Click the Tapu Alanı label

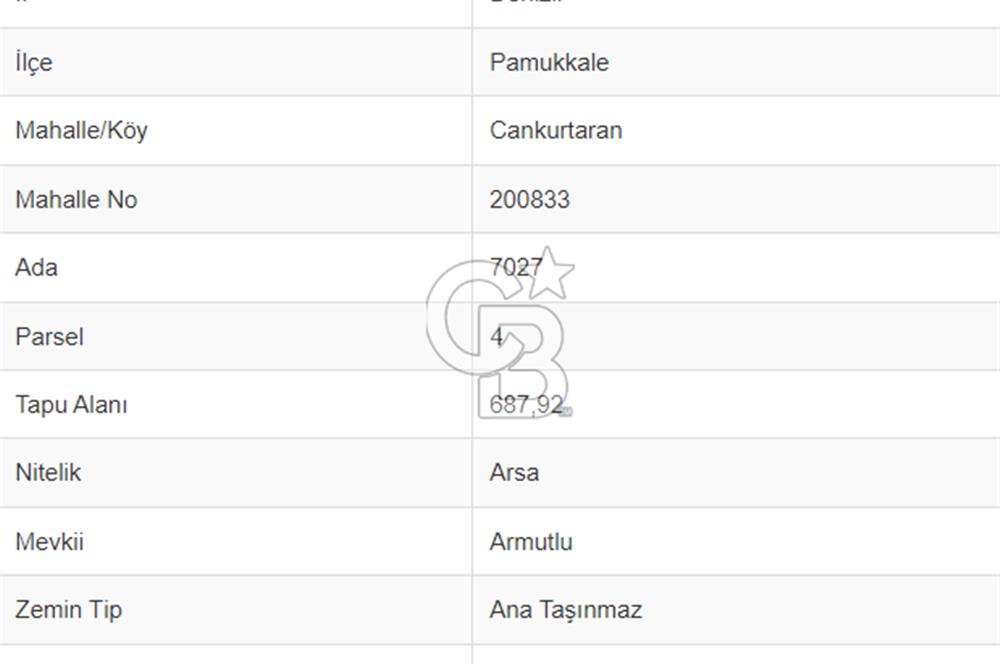tap(71, 404)
